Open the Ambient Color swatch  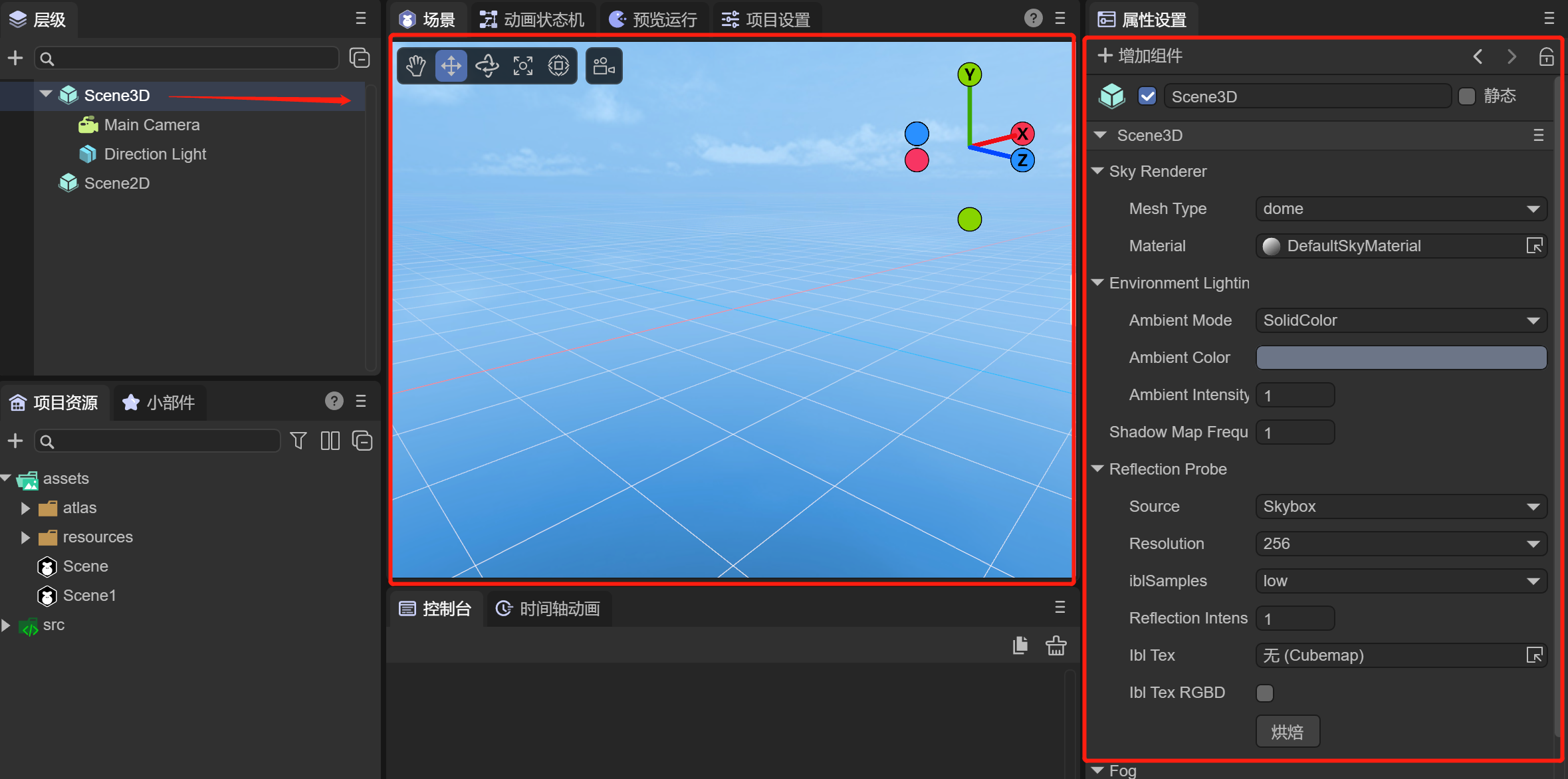point(1400,358)
